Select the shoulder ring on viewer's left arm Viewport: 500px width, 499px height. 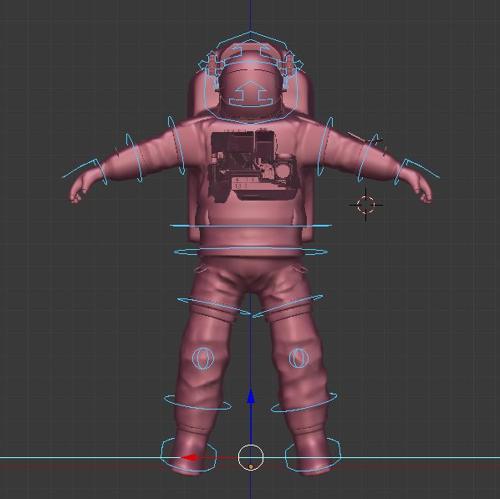click(x=176, y=146)
